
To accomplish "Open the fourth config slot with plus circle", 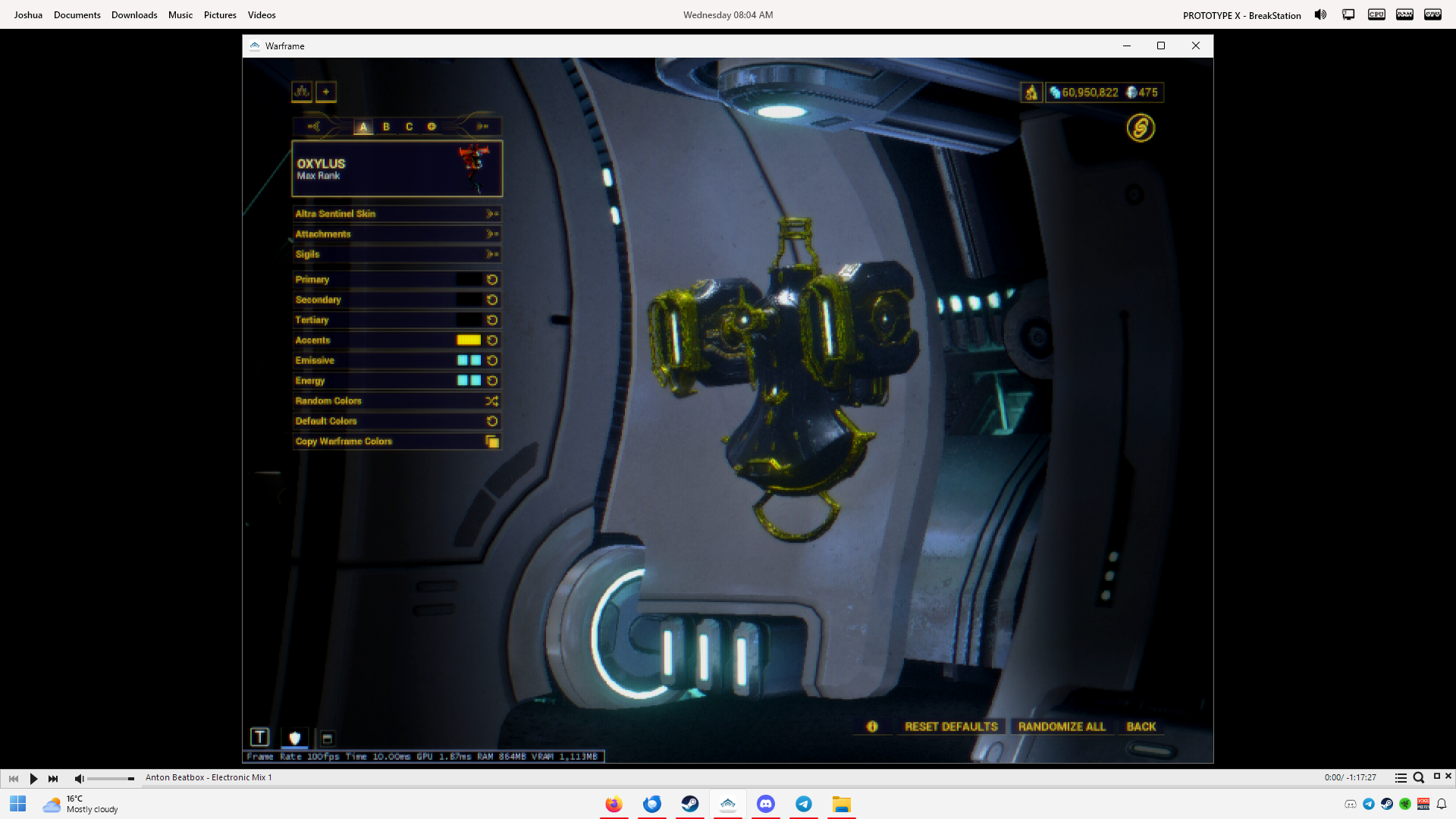I will click(431, 127).
